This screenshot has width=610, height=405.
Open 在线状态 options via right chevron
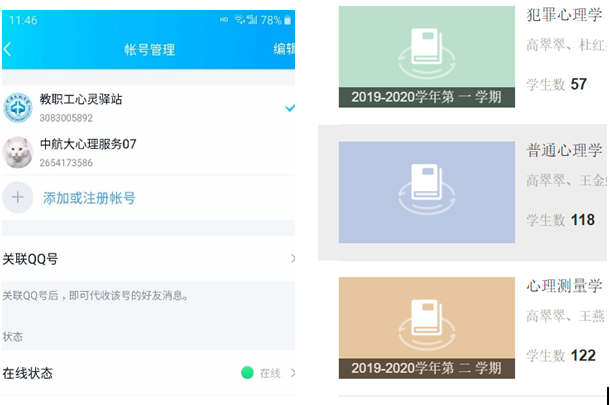point(292,373)
